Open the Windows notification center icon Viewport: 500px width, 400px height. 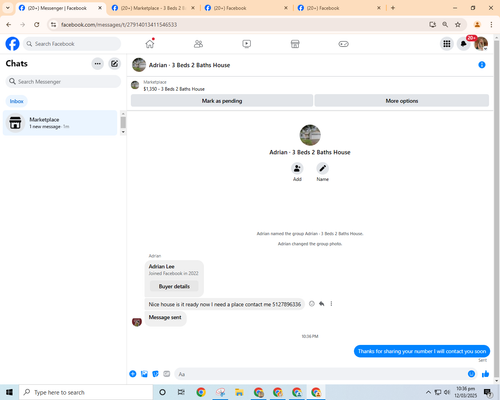pyautogui.click(x=488, y=393)
